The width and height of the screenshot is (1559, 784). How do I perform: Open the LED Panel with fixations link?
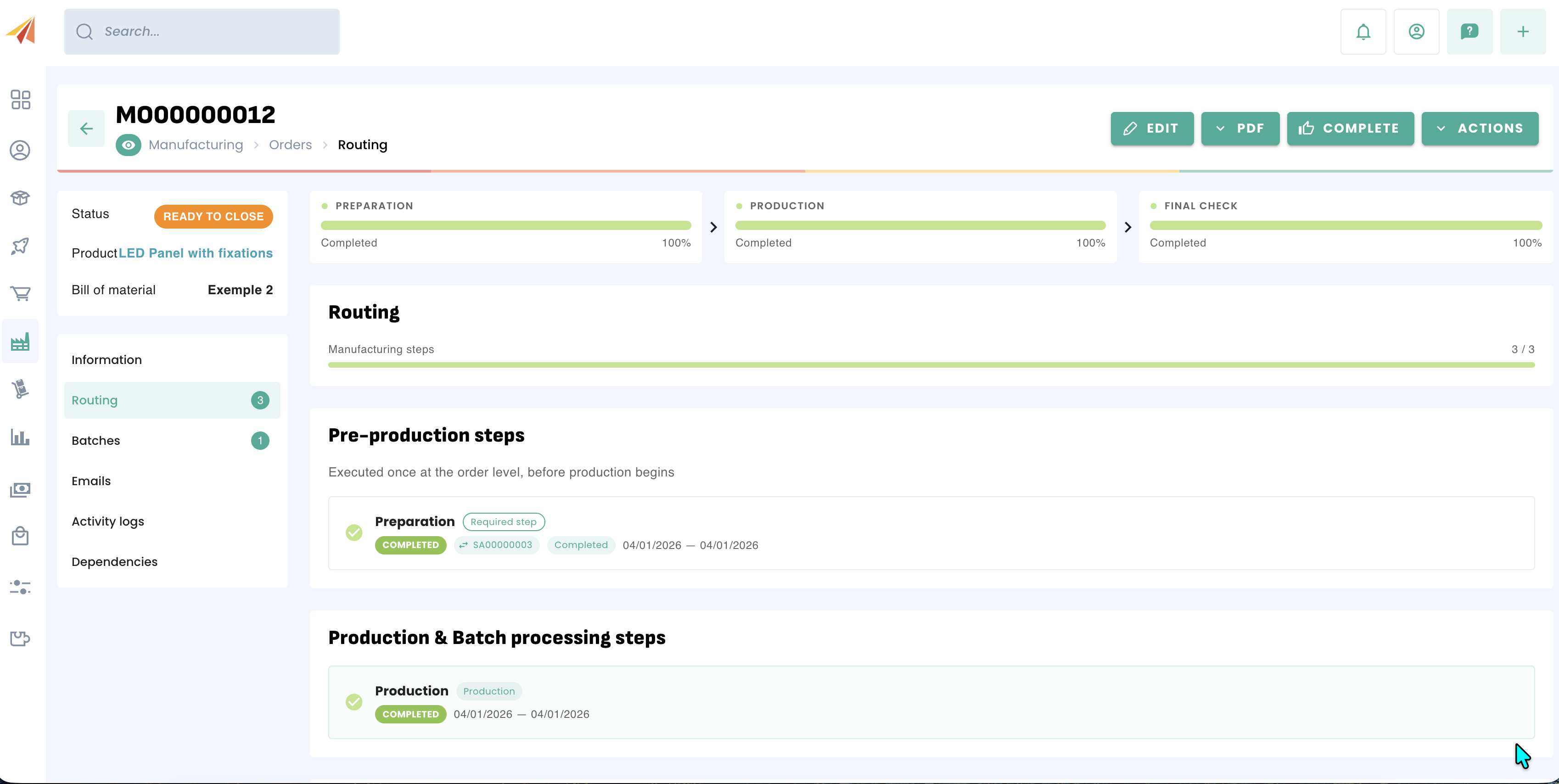coord(196,253)
